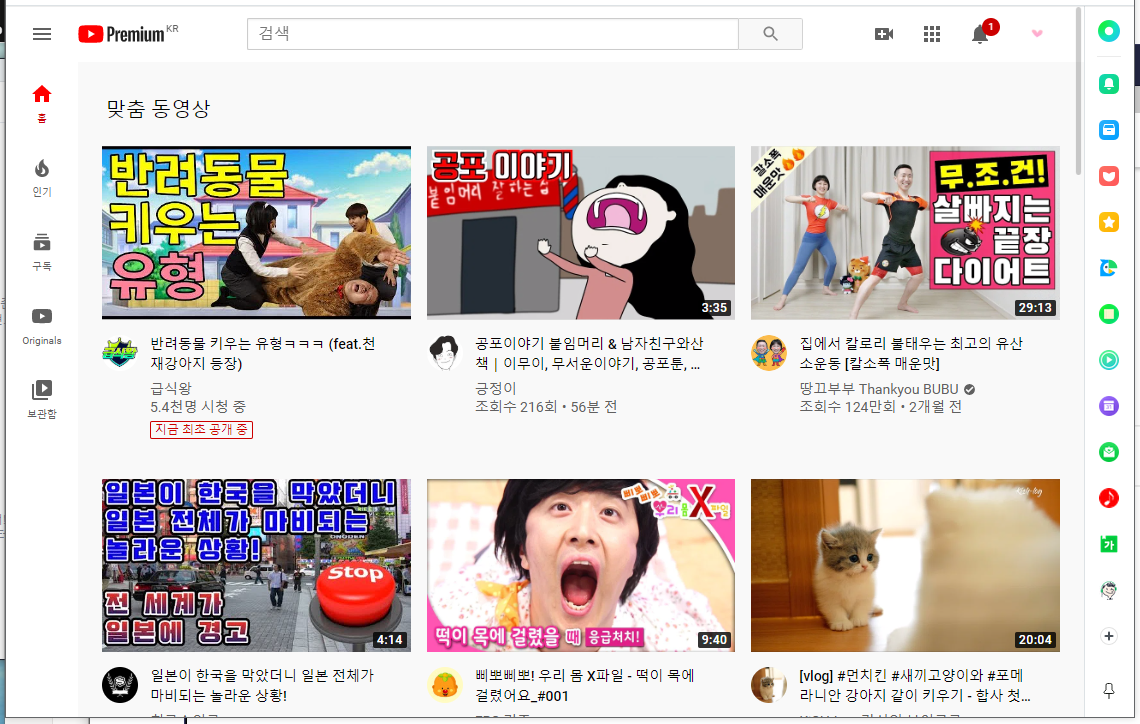Open the green 가 dictionary panel icon
The height and width of the screenshot is (724, 1140).
coord(1108,544)
